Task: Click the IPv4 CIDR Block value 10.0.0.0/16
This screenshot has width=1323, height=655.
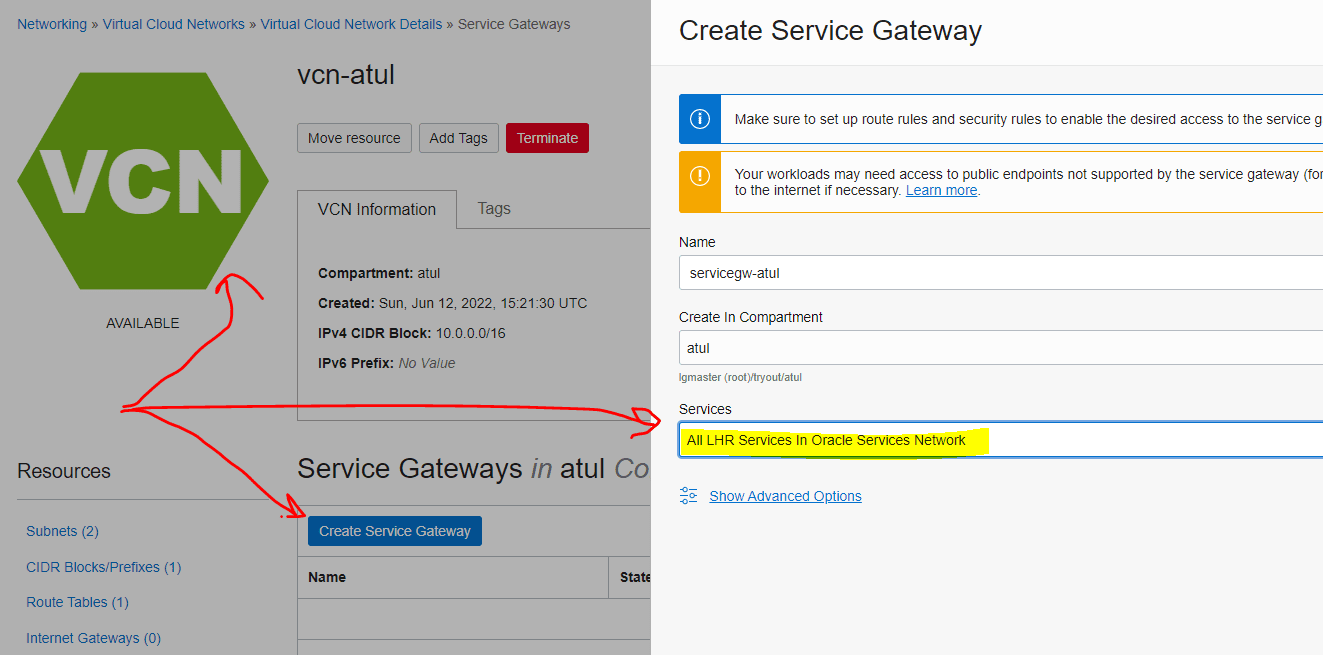Action: pyautogui.click(x=470, y=333)
